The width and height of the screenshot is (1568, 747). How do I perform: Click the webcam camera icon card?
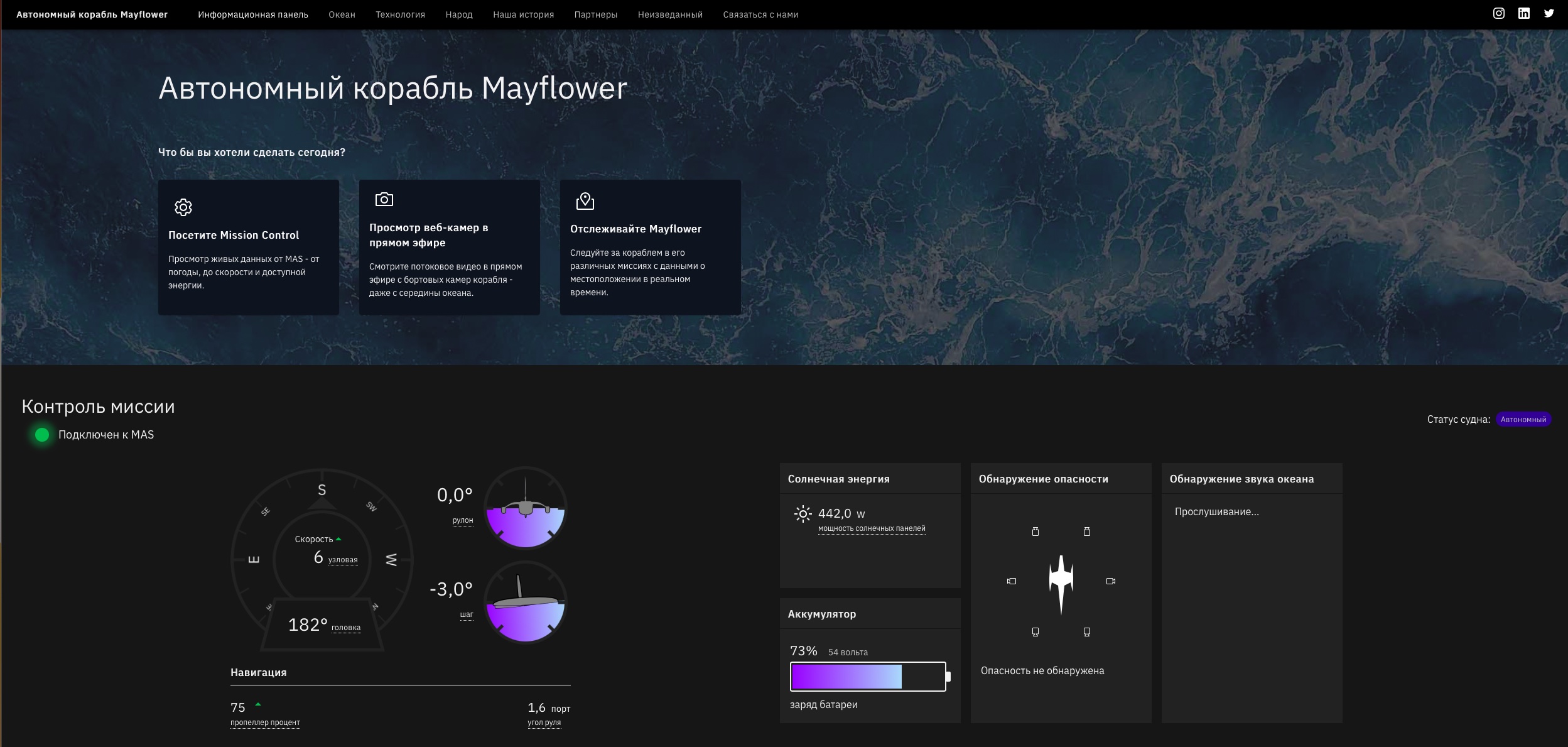click(384, 200)
